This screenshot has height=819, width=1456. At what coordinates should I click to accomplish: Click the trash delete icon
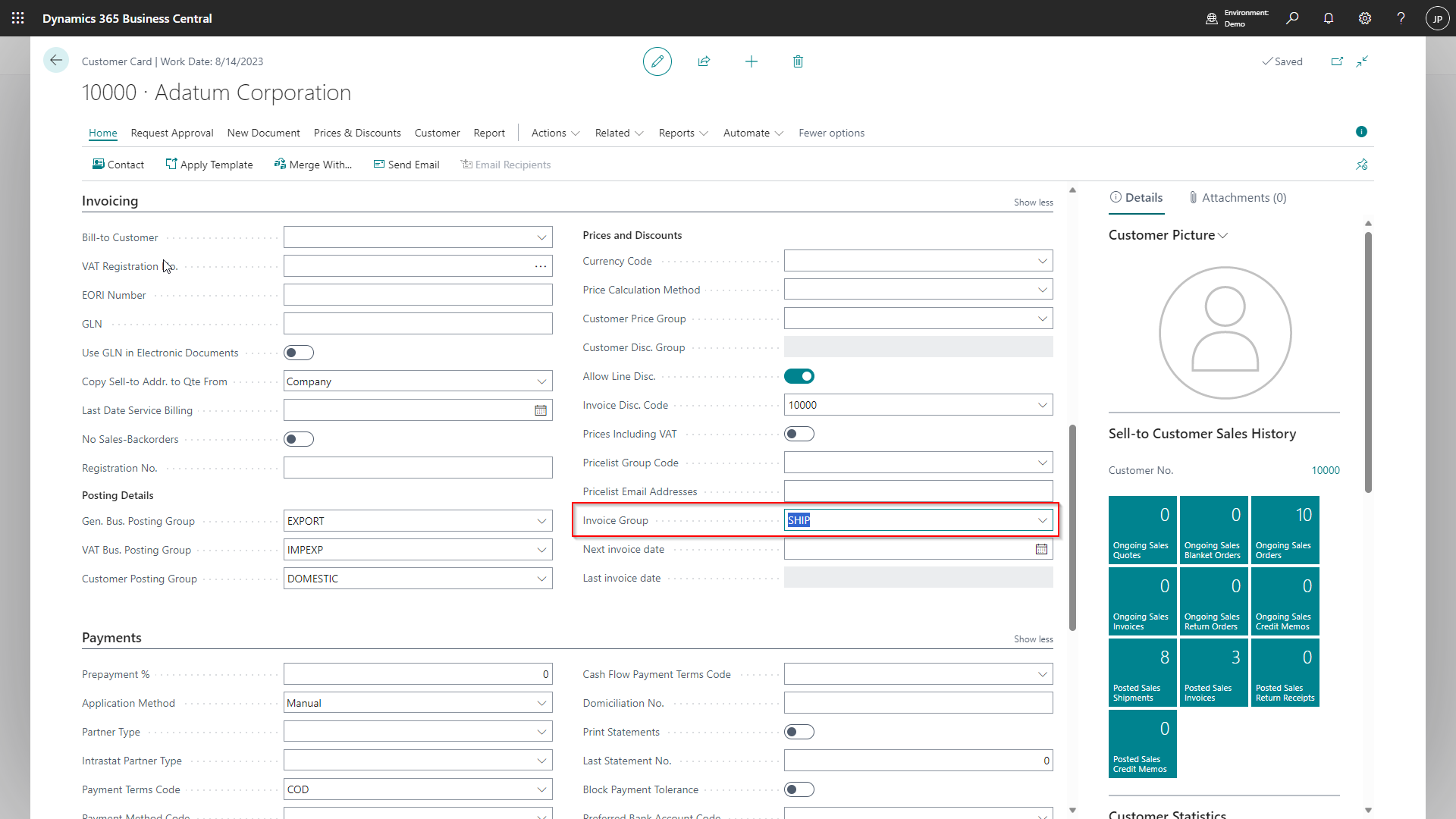798,61
